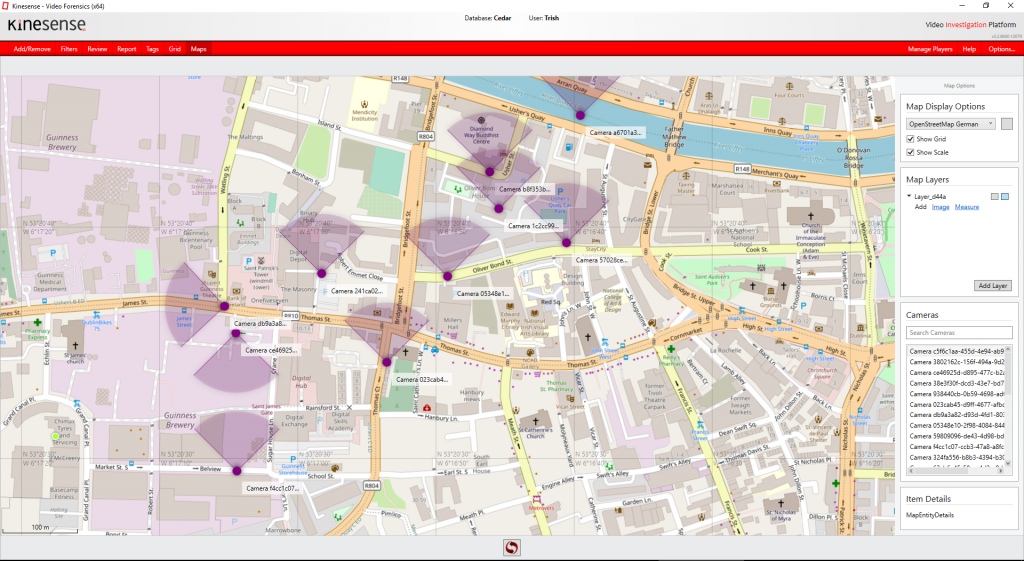Open the Maps menu

tap(199, 49)
